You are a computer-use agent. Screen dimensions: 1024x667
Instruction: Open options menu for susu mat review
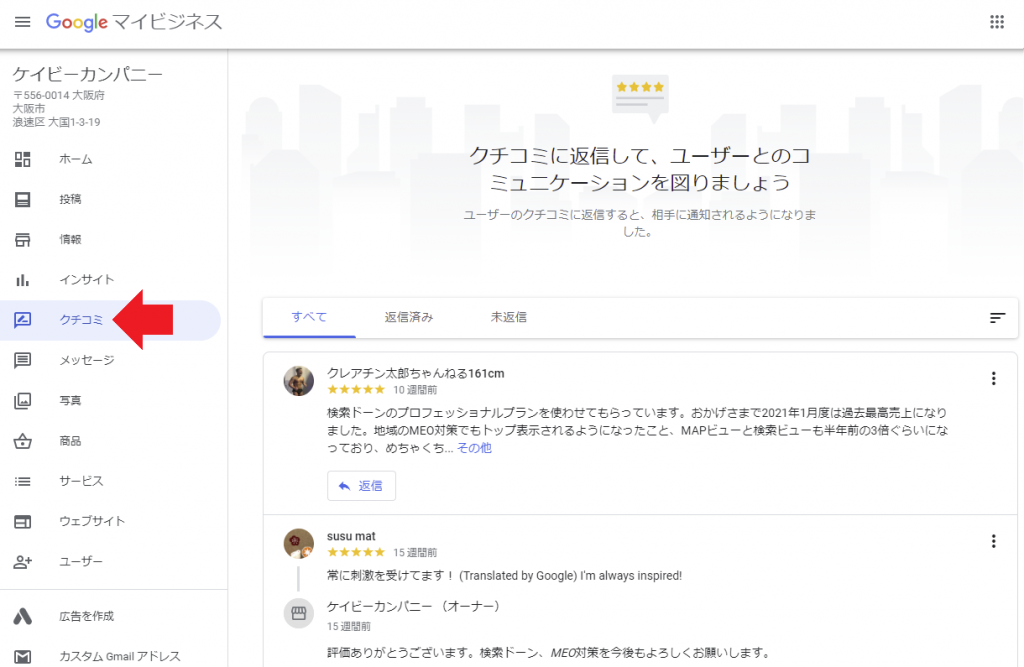pos(993,541)
